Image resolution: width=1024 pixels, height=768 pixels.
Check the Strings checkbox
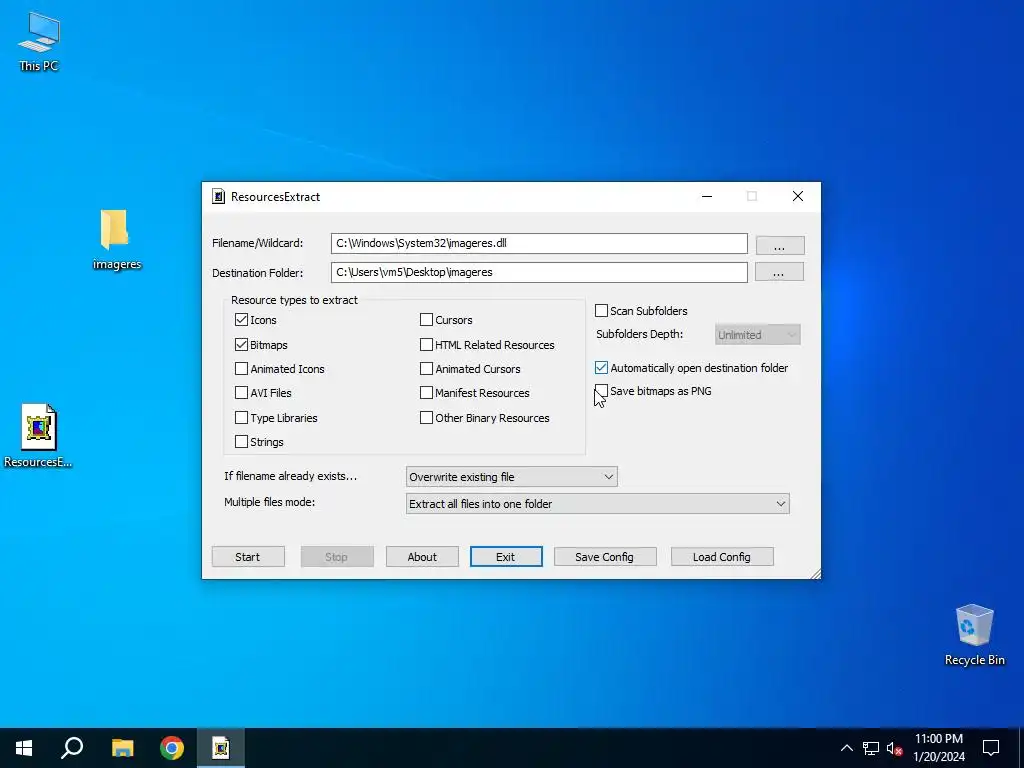pos(241,442)
